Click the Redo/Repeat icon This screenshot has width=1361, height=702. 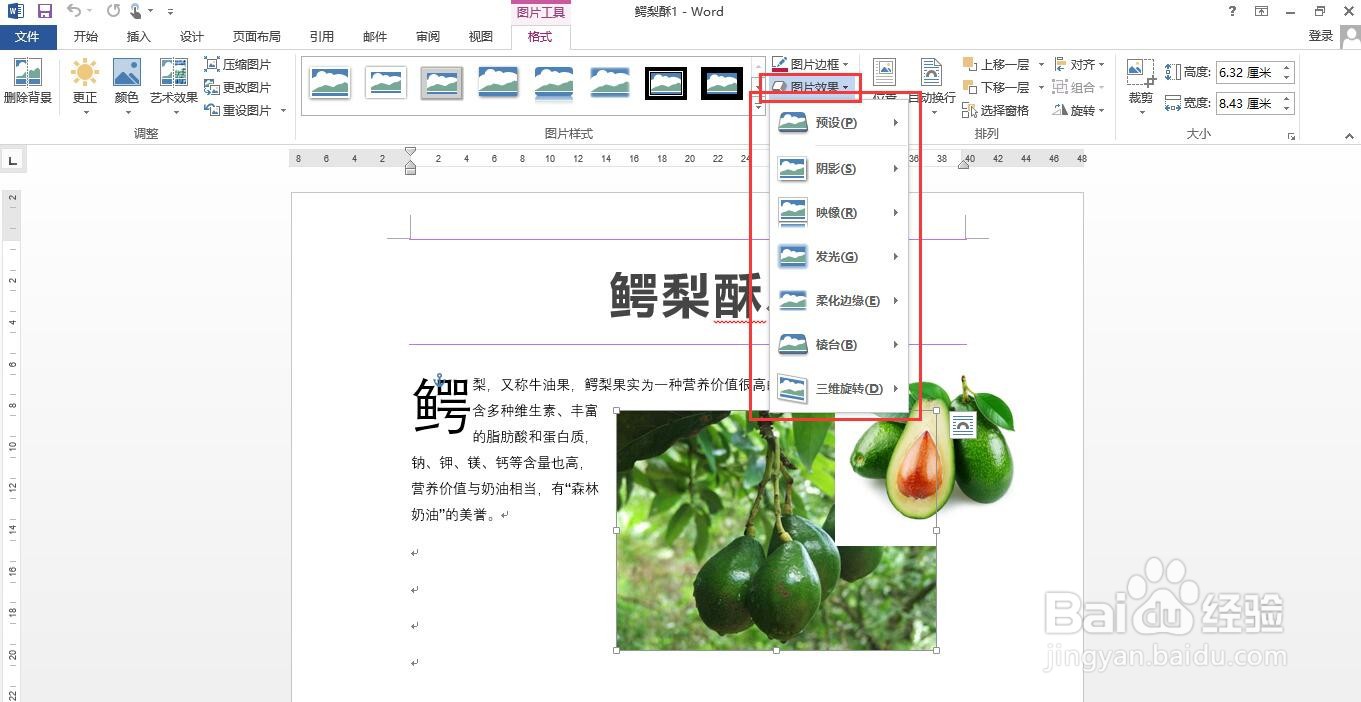[x=113, y=11]
